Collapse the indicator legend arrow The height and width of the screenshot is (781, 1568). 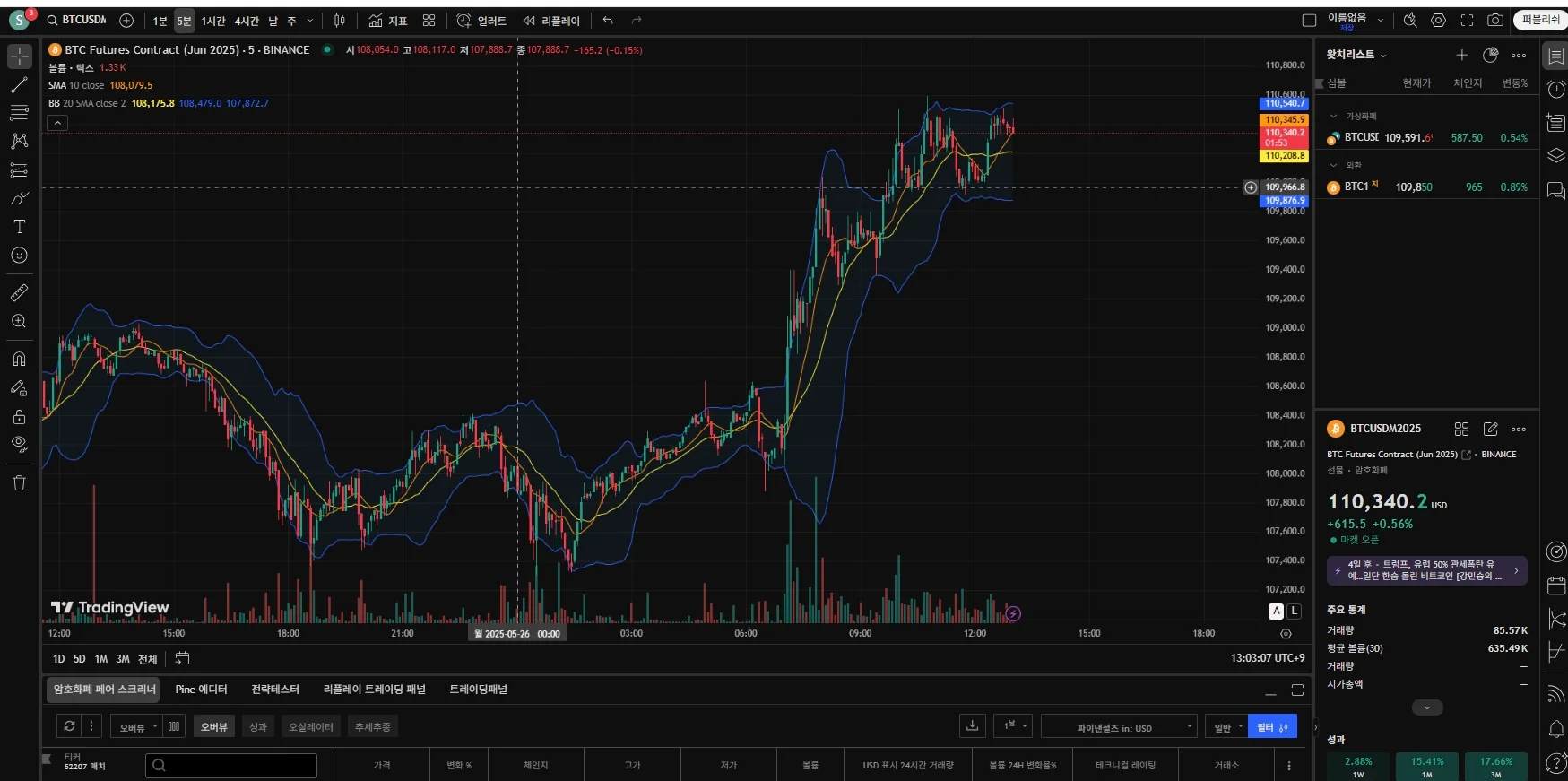click(57, 123)
